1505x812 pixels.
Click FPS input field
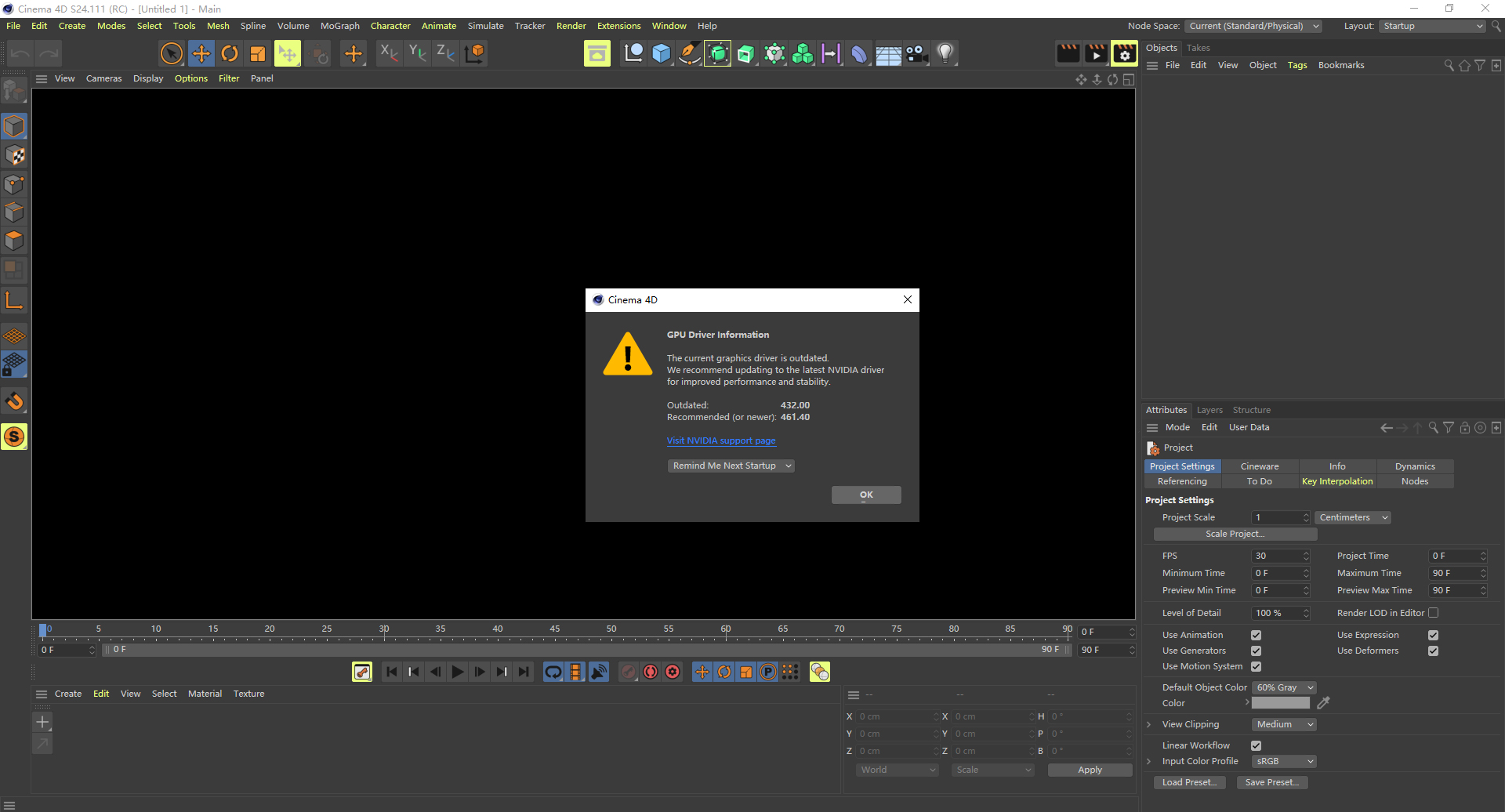pyautogui.click(x=1280, y=556)
